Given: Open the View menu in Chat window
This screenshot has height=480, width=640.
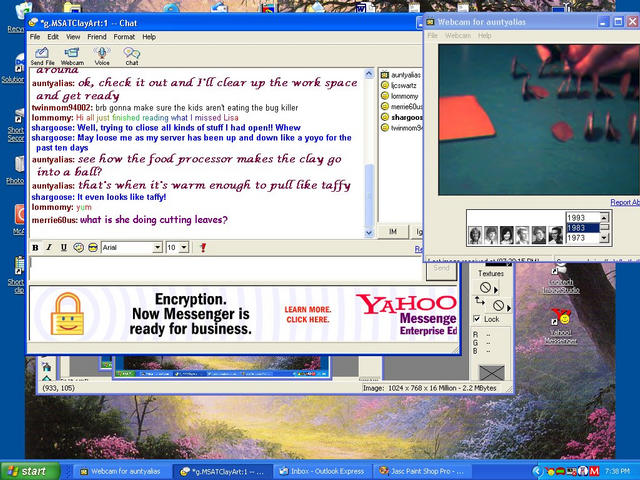Looking at the screenshot, I should (x=73, y=37).
